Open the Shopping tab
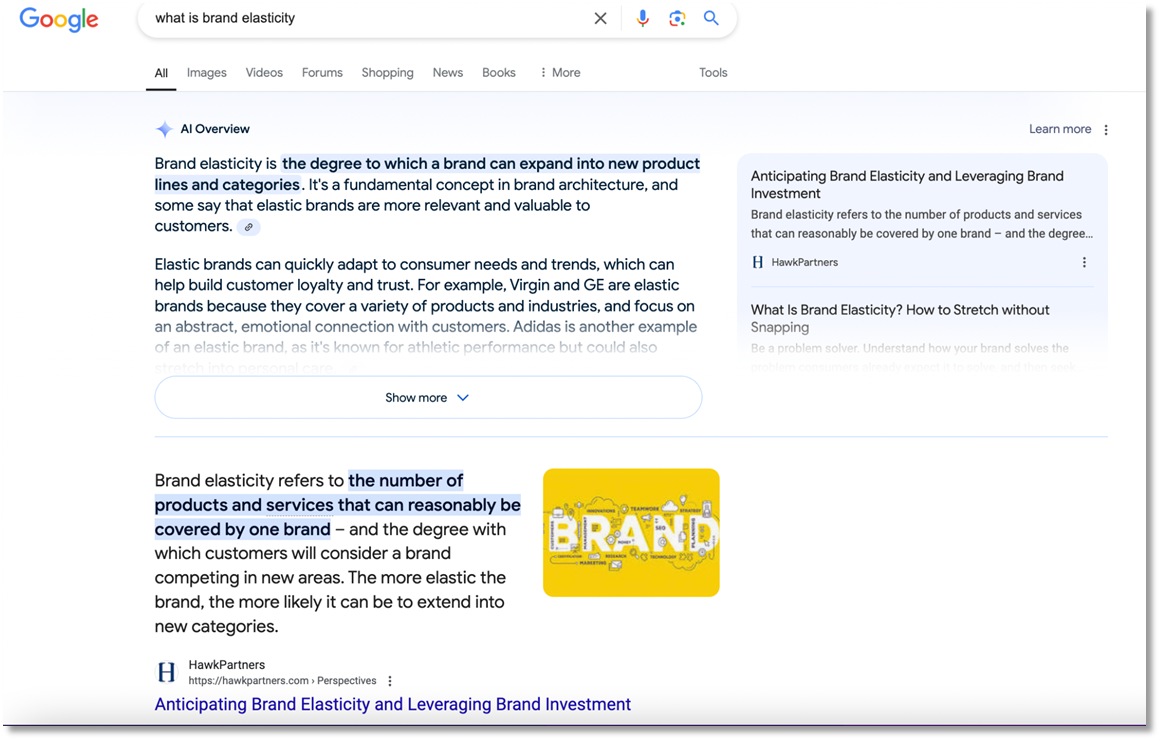Image resolution: width=1161 pixels, height=741 pixels. 387,73
